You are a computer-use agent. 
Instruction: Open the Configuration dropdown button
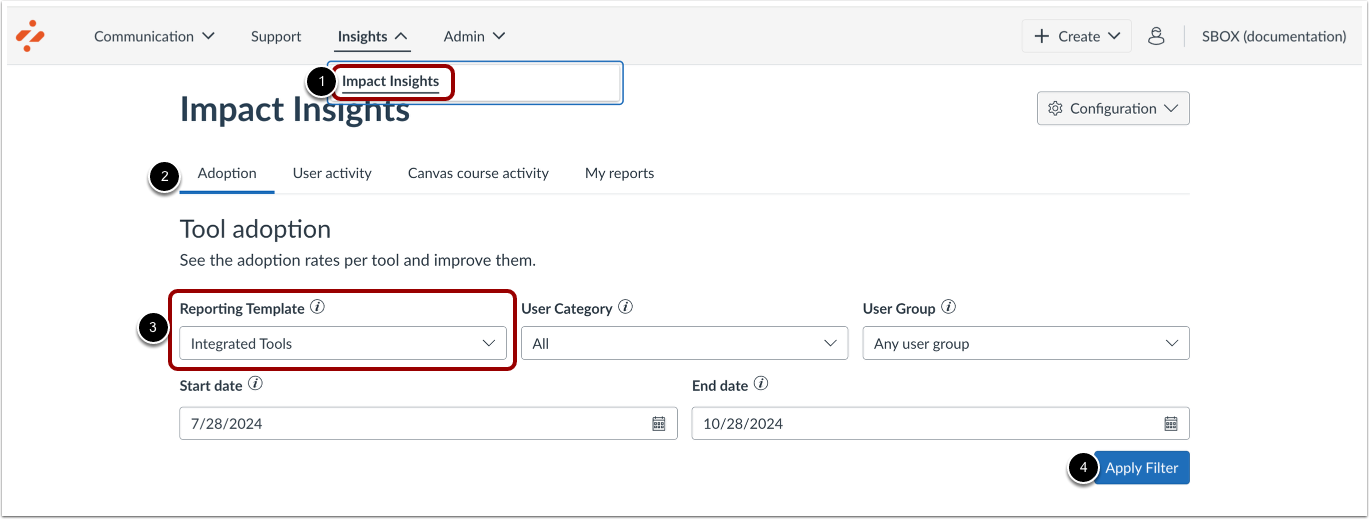(1113, 109)
